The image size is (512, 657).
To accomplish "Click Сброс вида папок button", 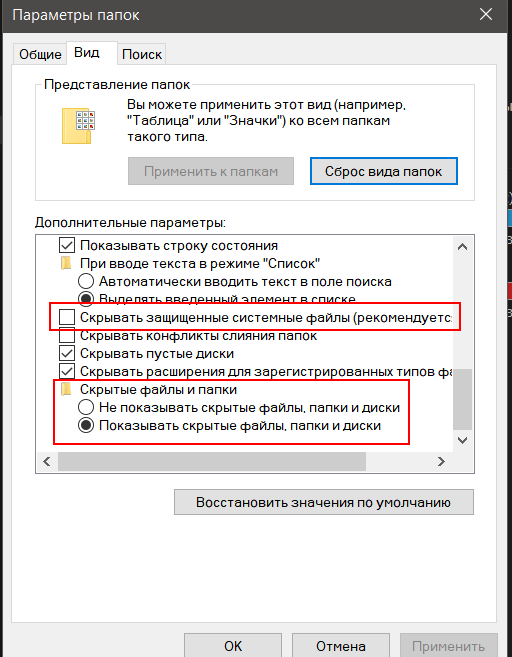I will [x=383, y=171].
